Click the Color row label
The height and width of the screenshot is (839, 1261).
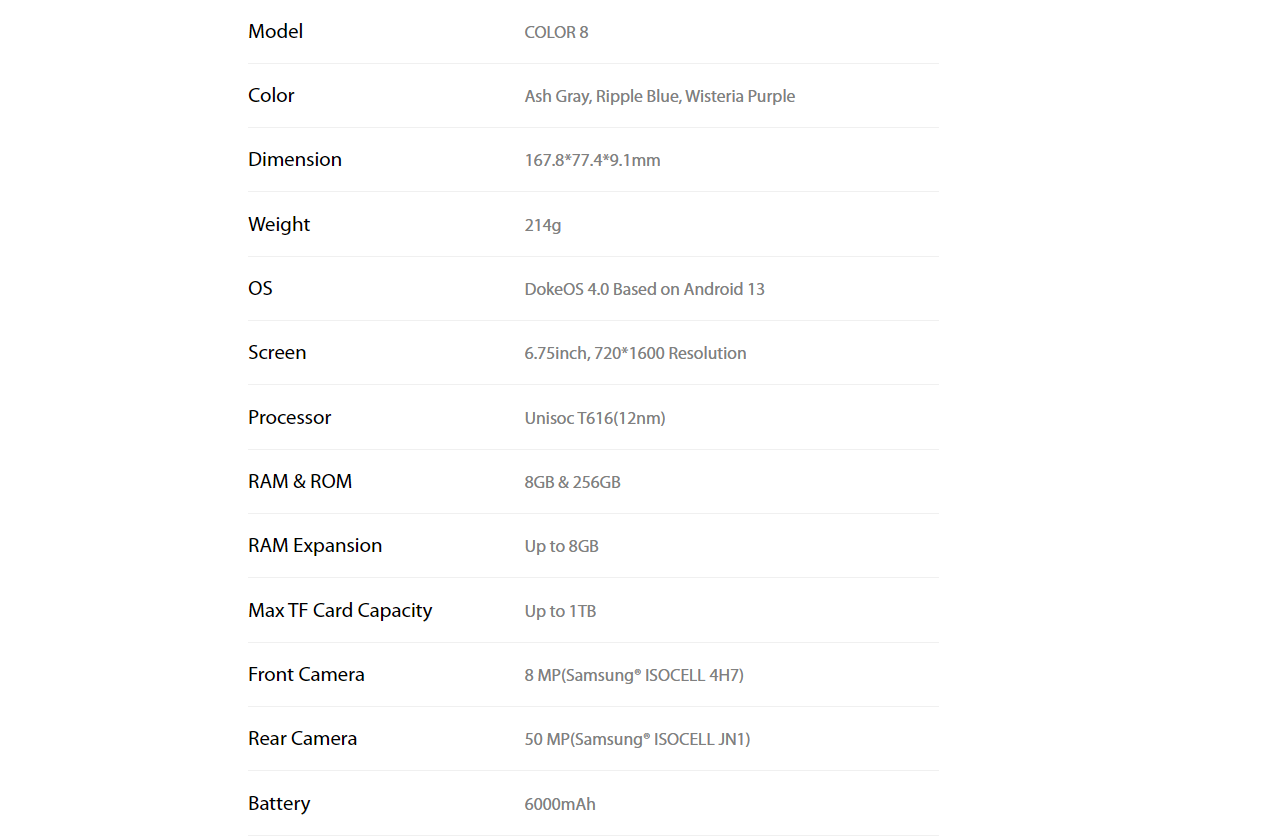(271, 95)
